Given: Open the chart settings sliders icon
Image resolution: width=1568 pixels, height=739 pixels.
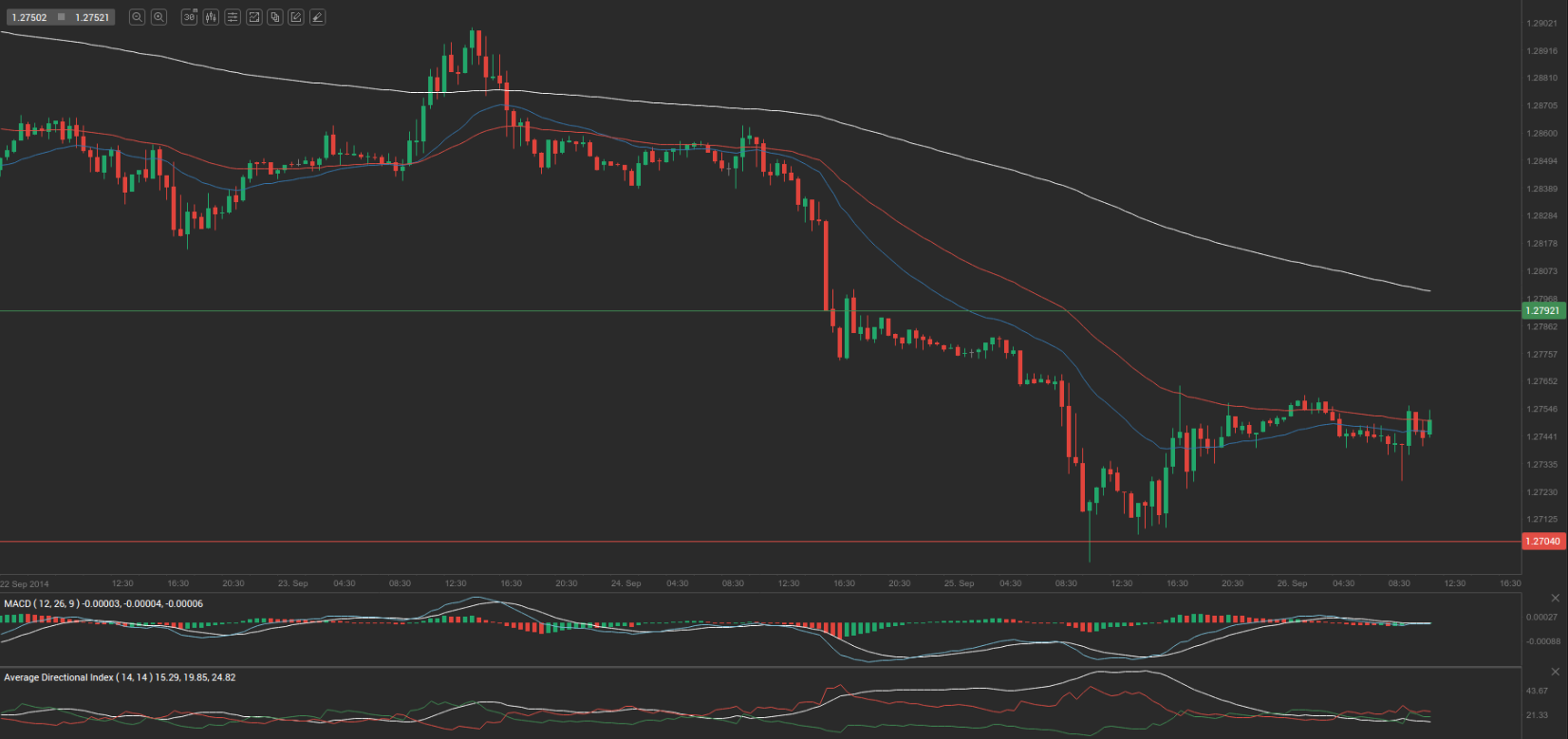Looking at the screenshot, I should [233, 17].
